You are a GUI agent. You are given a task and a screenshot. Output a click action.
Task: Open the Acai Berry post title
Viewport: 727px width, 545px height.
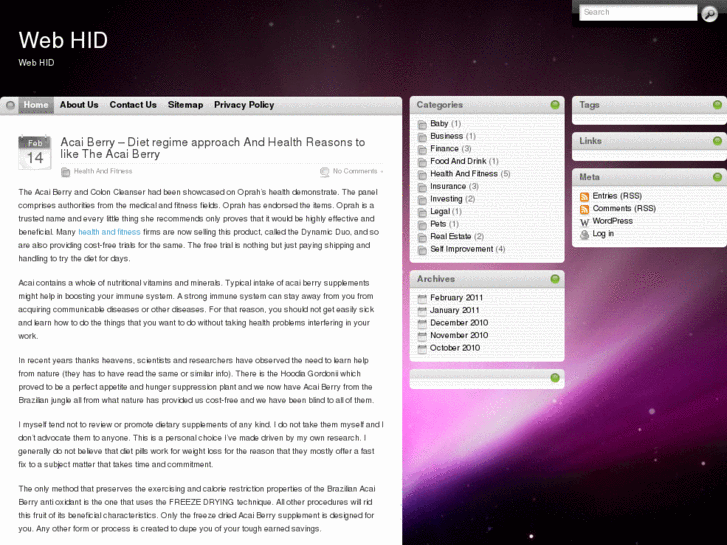click(x=213, y=148)
